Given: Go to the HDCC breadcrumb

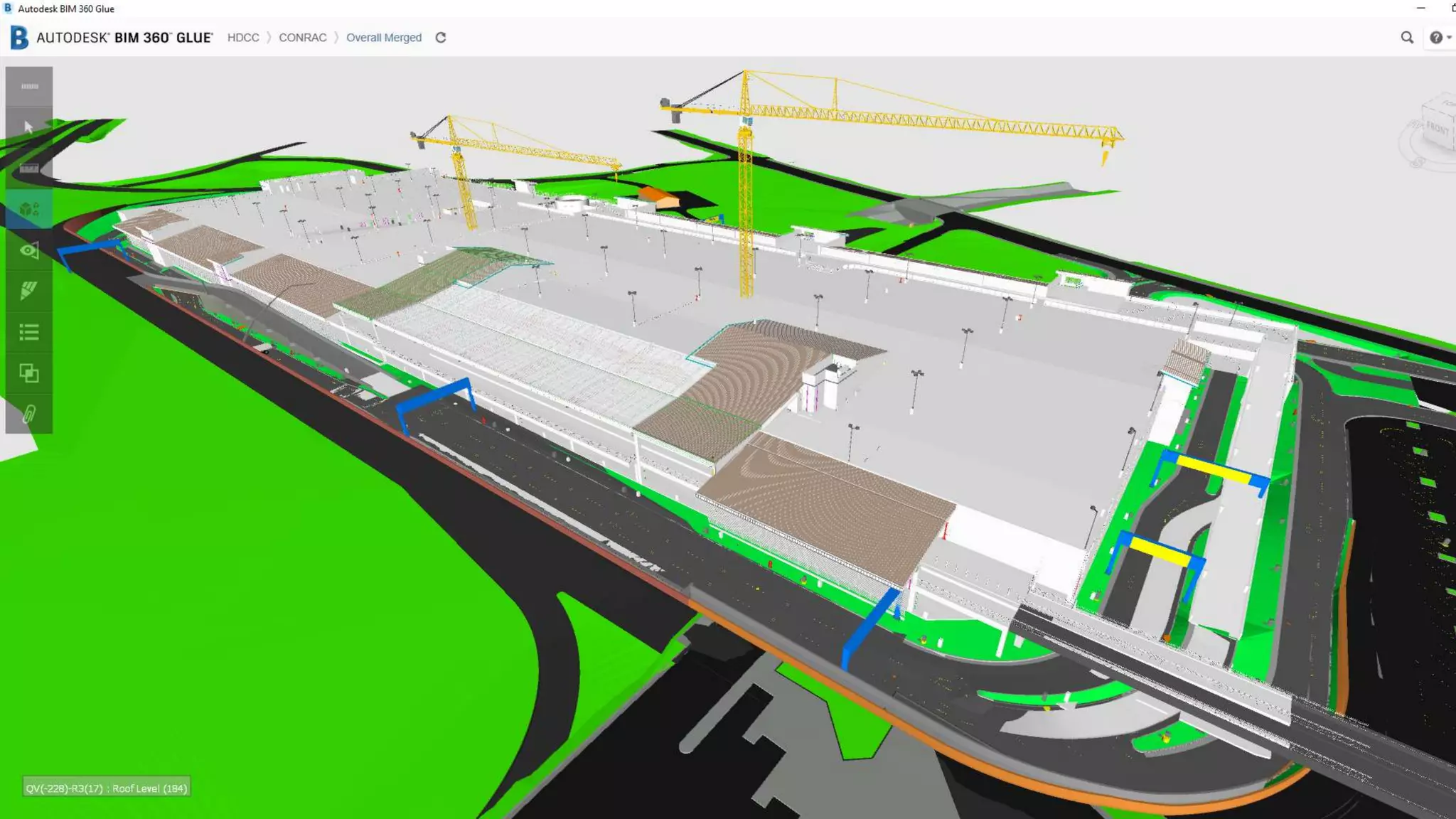Looking at the screenshot, I should pyautogui.click(x=243, y=38).
